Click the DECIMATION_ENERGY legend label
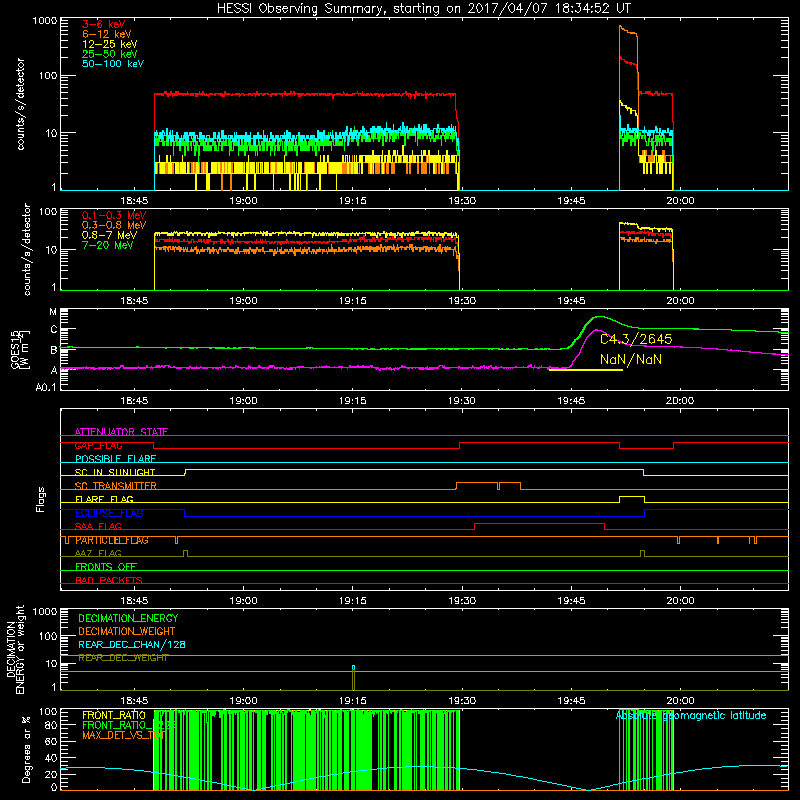The height and width of the screenshot is (800, 800). coord(128,618)
